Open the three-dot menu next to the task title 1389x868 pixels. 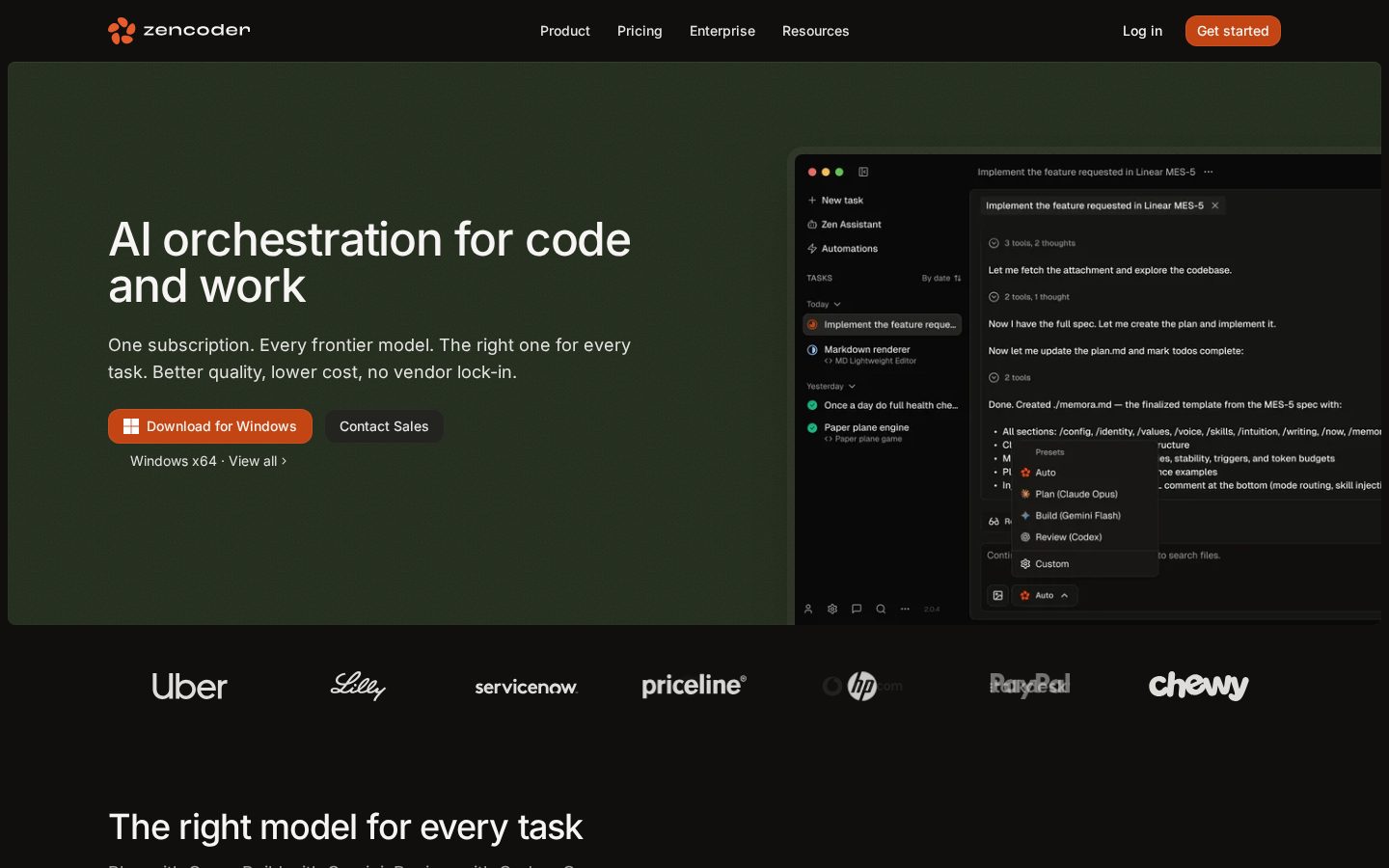click(x=1209, y=172)
